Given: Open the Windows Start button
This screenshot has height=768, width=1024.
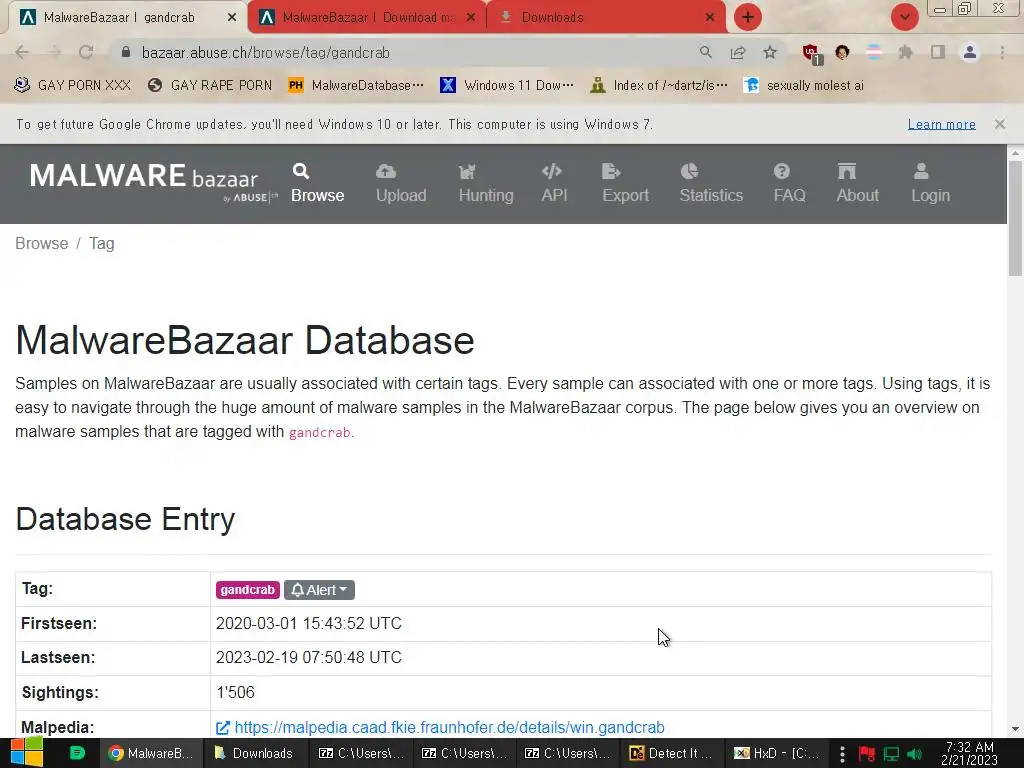Looking at the screenshot, I should click(26, 753).
